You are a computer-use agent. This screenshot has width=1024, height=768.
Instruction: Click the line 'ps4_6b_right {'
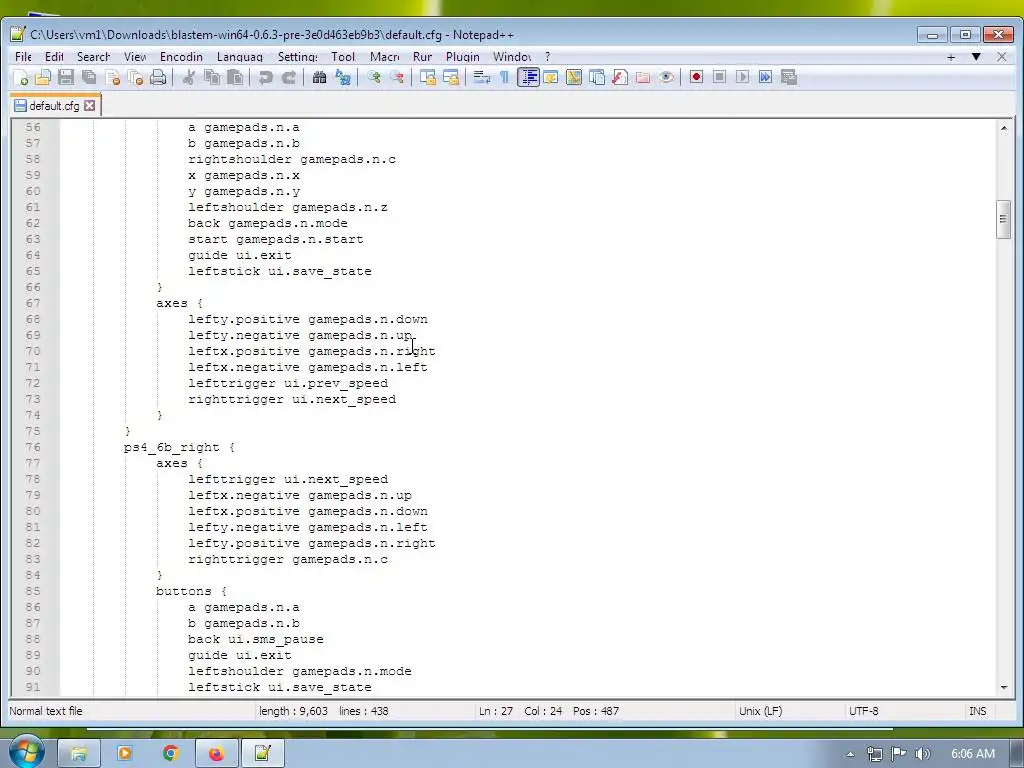[x=179, y=447]
